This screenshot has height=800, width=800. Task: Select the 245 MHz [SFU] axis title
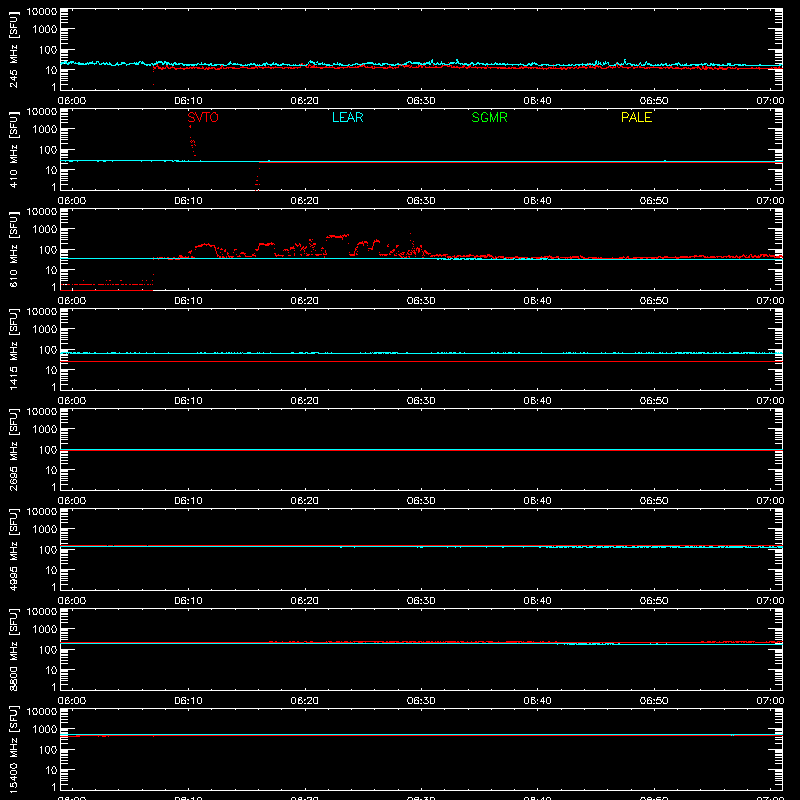click(x=14, y=49)
